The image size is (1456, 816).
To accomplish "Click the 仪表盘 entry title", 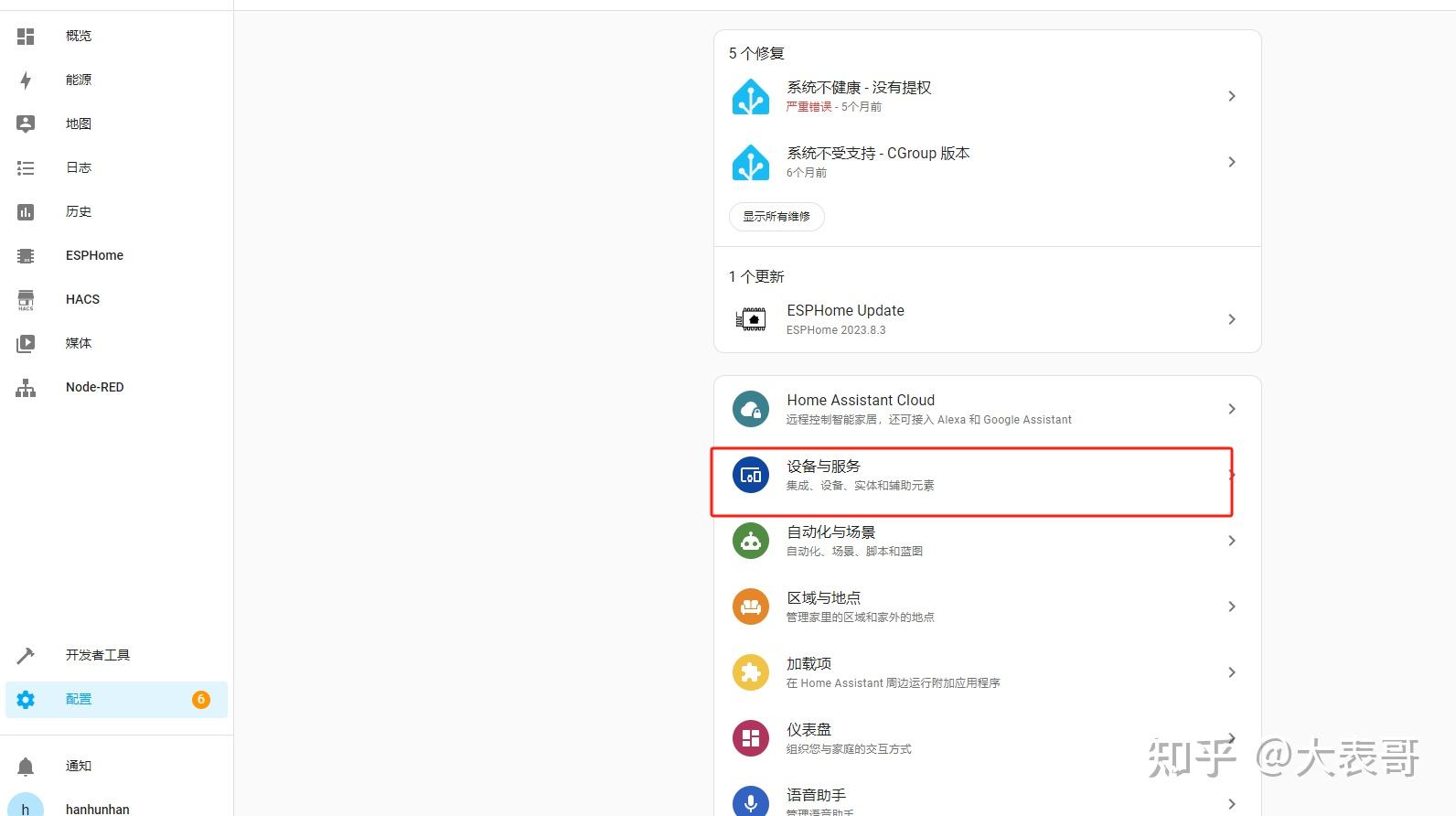I will click(x=809, y=729).
